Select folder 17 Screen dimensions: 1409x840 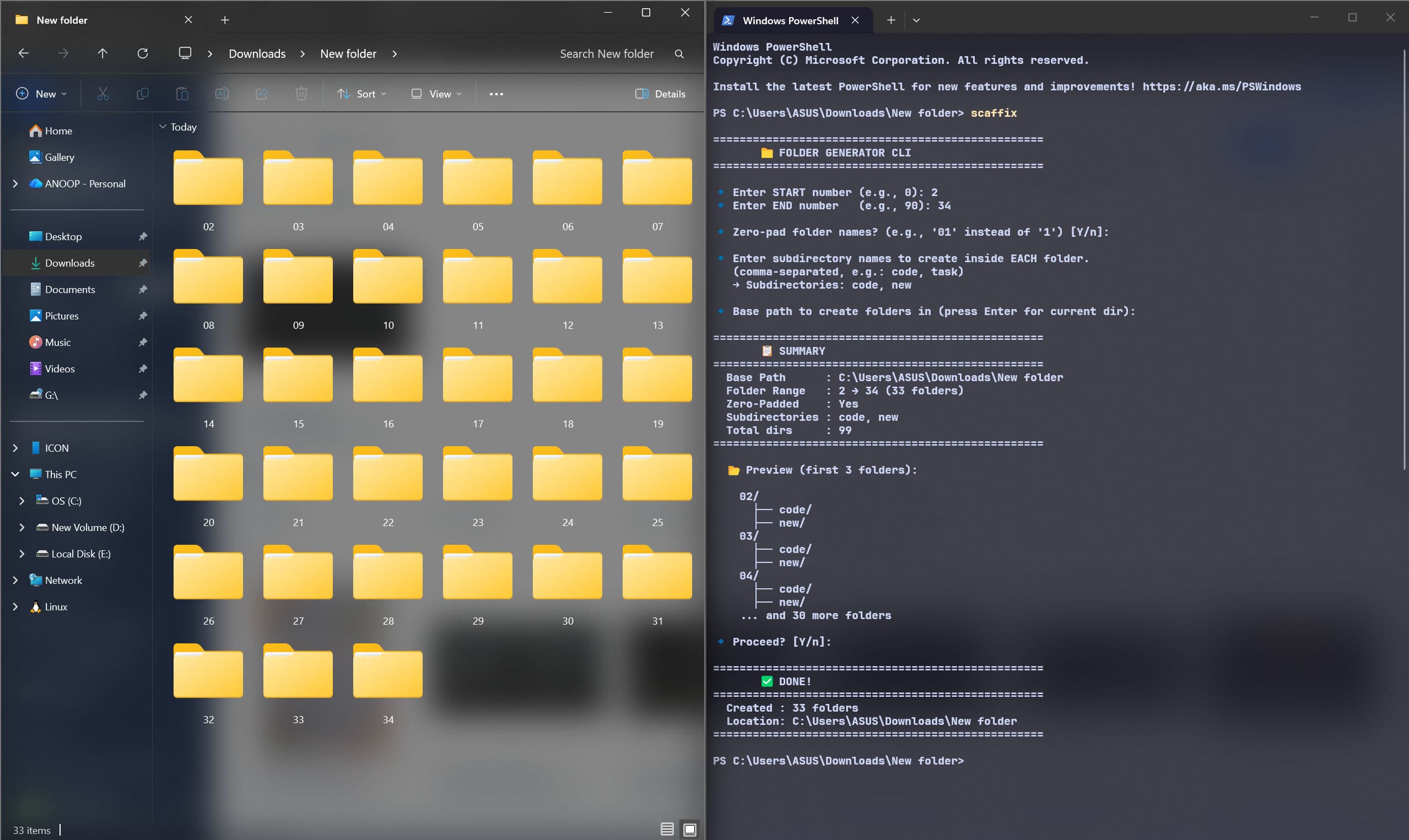pos(478,388)
